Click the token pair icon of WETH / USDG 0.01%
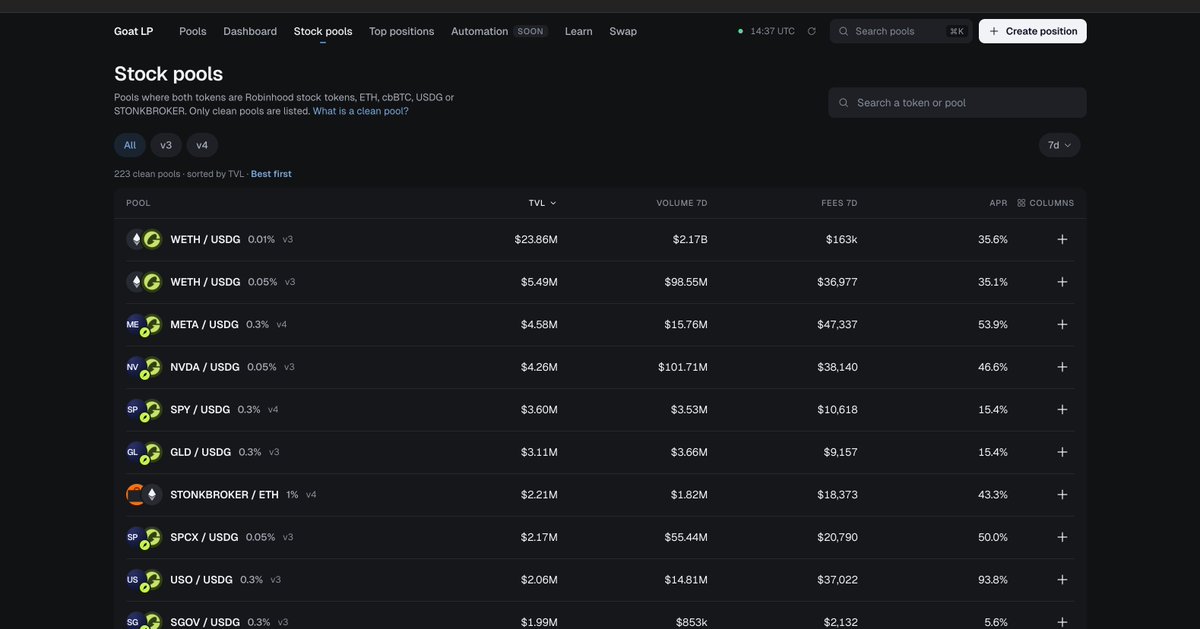The image size is (1200, 629). coord(144,240)
